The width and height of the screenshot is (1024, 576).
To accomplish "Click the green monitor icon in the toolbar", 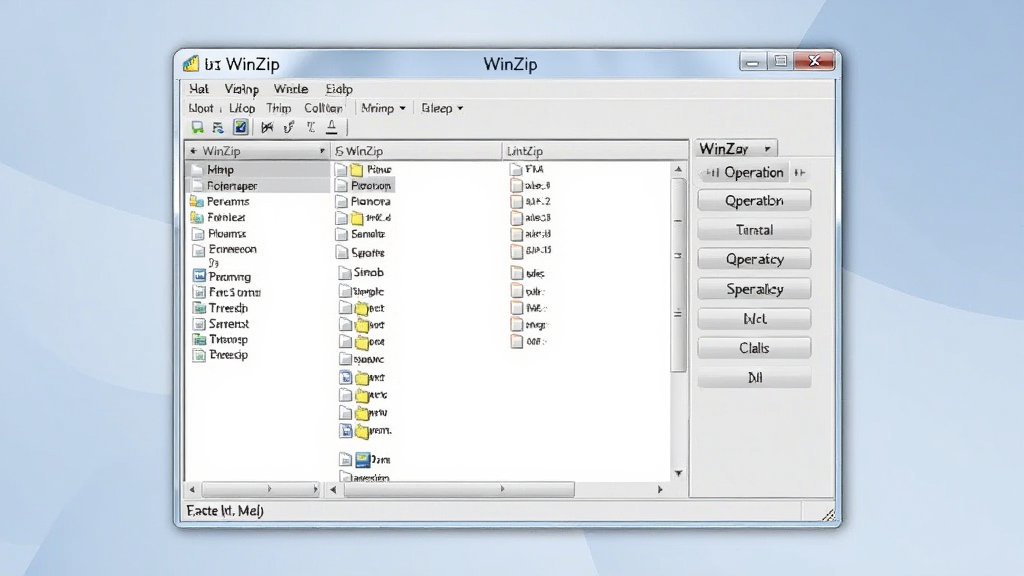I will coord(197,127).
